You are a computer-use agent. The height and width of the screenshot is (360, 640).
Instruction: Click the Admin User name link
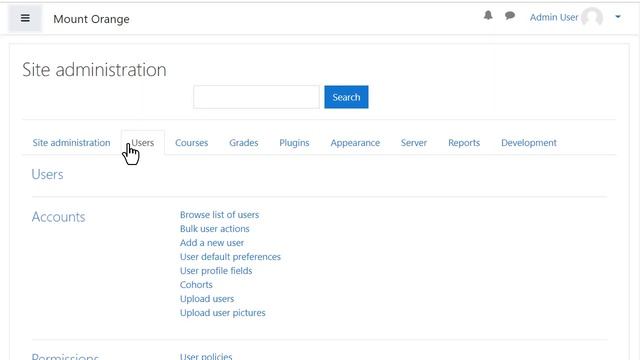[554, 17]
